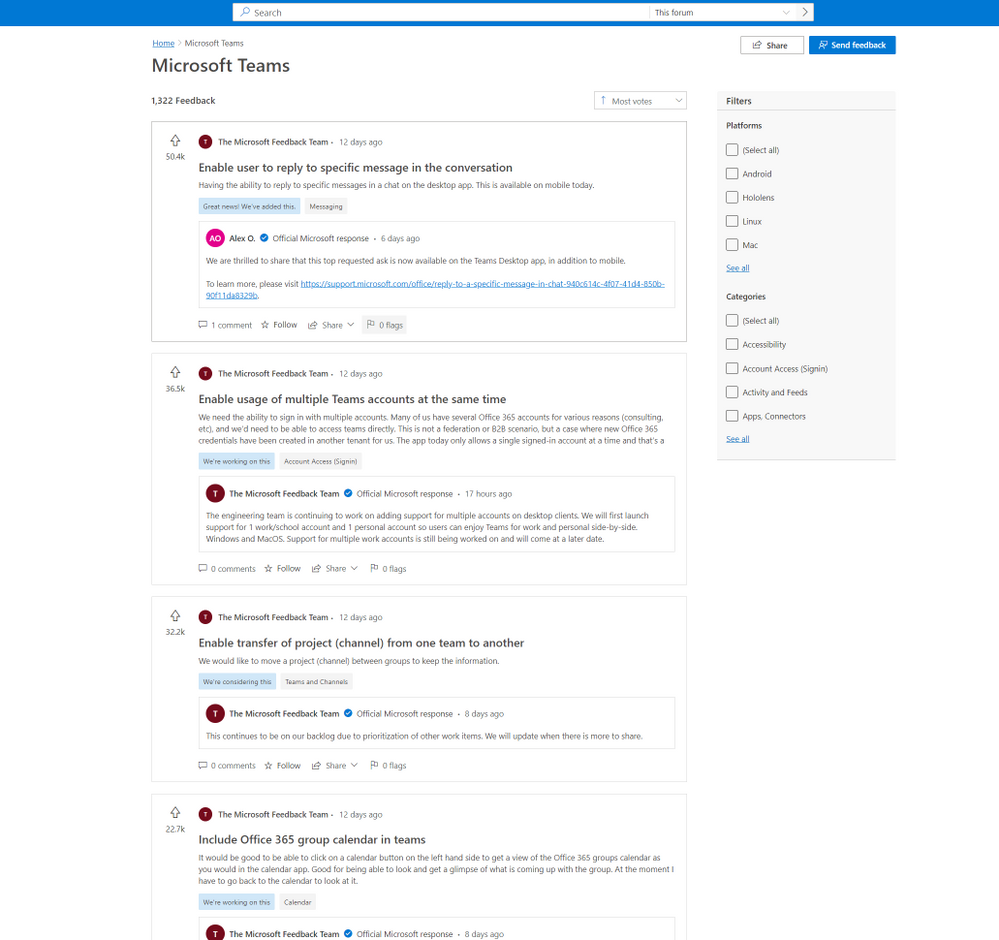Image resolution: width=999 pixels, height=940 pixels.
Task: Click the Messaging category tag
Action: 326,206
